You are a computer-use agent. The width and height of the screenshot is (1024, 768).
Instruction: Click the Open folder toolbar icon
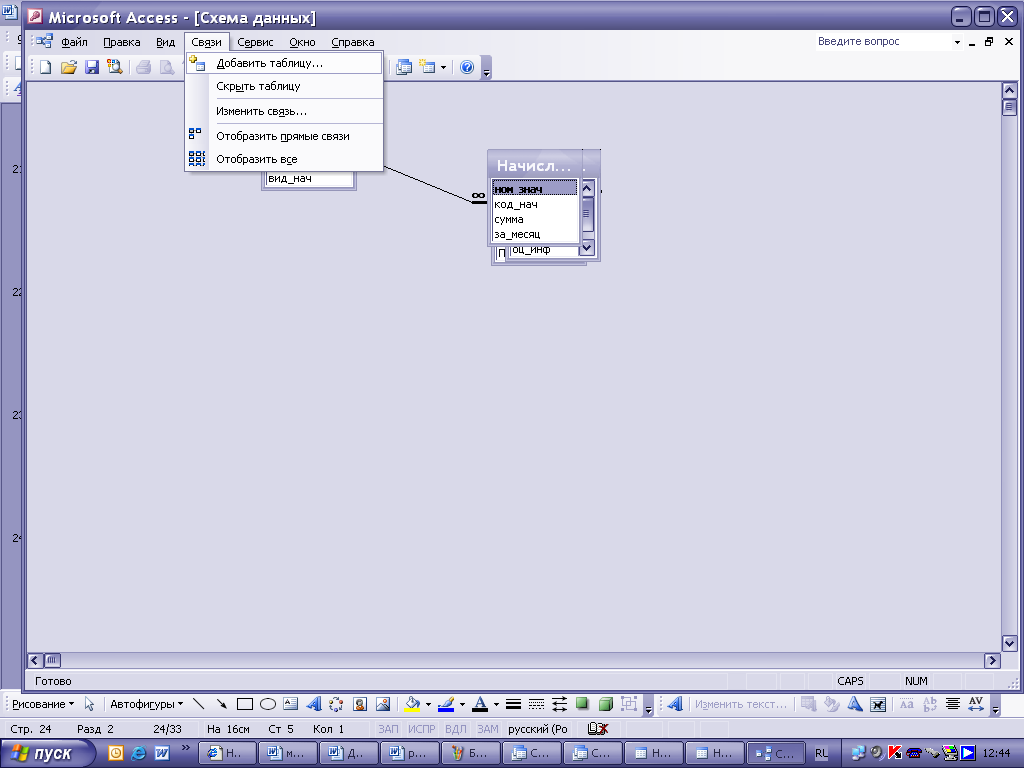click(69, 67)
